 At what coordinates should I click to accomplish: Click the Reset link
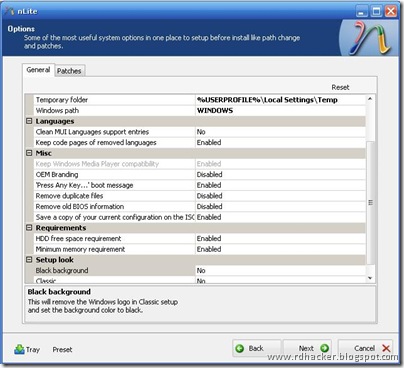click(340, 87)
